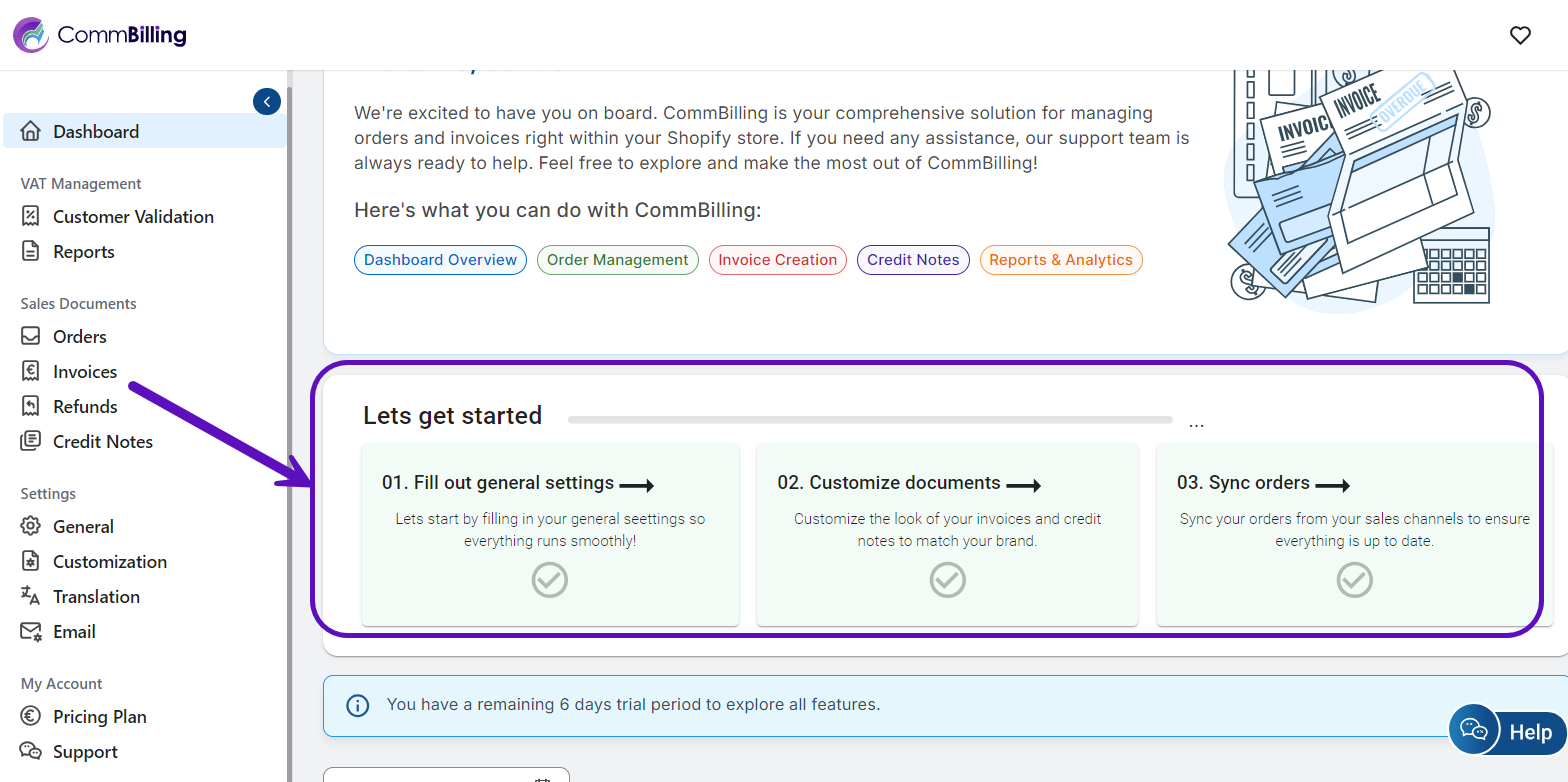Click the CommBilling logo
Viewport: 1568px width, 782px height.
(100, 35)
